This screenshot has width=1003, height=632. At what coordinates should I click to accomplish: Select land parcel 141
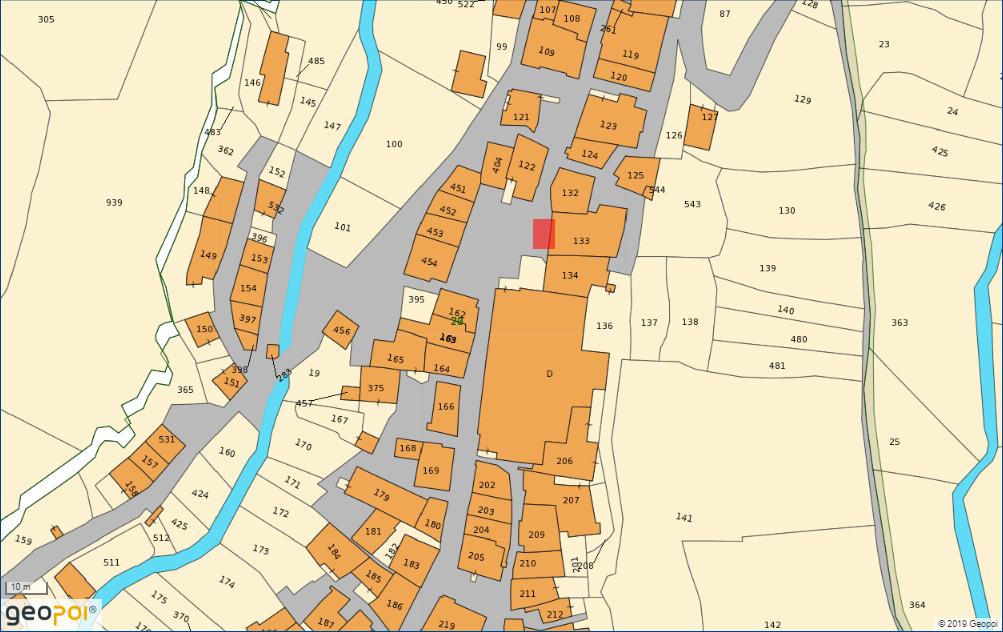(684, 517)
